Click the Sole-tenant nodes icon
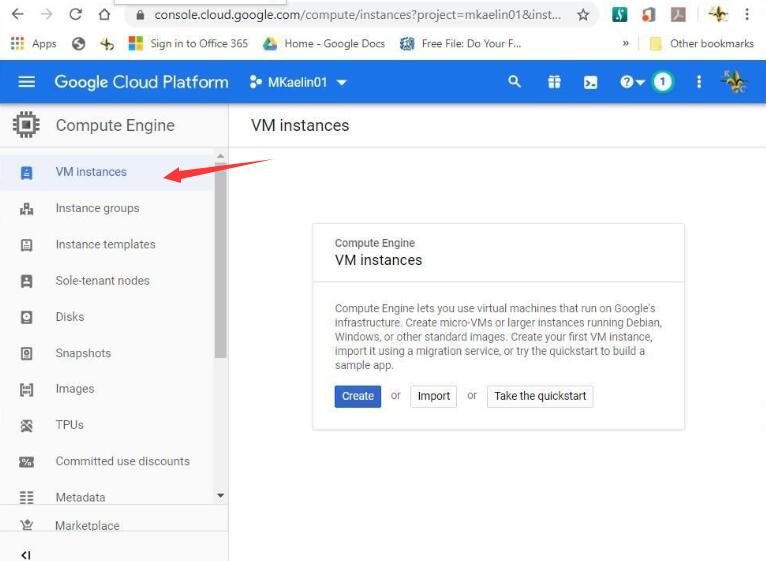766x561 pixels. click(x=26, y=281)
